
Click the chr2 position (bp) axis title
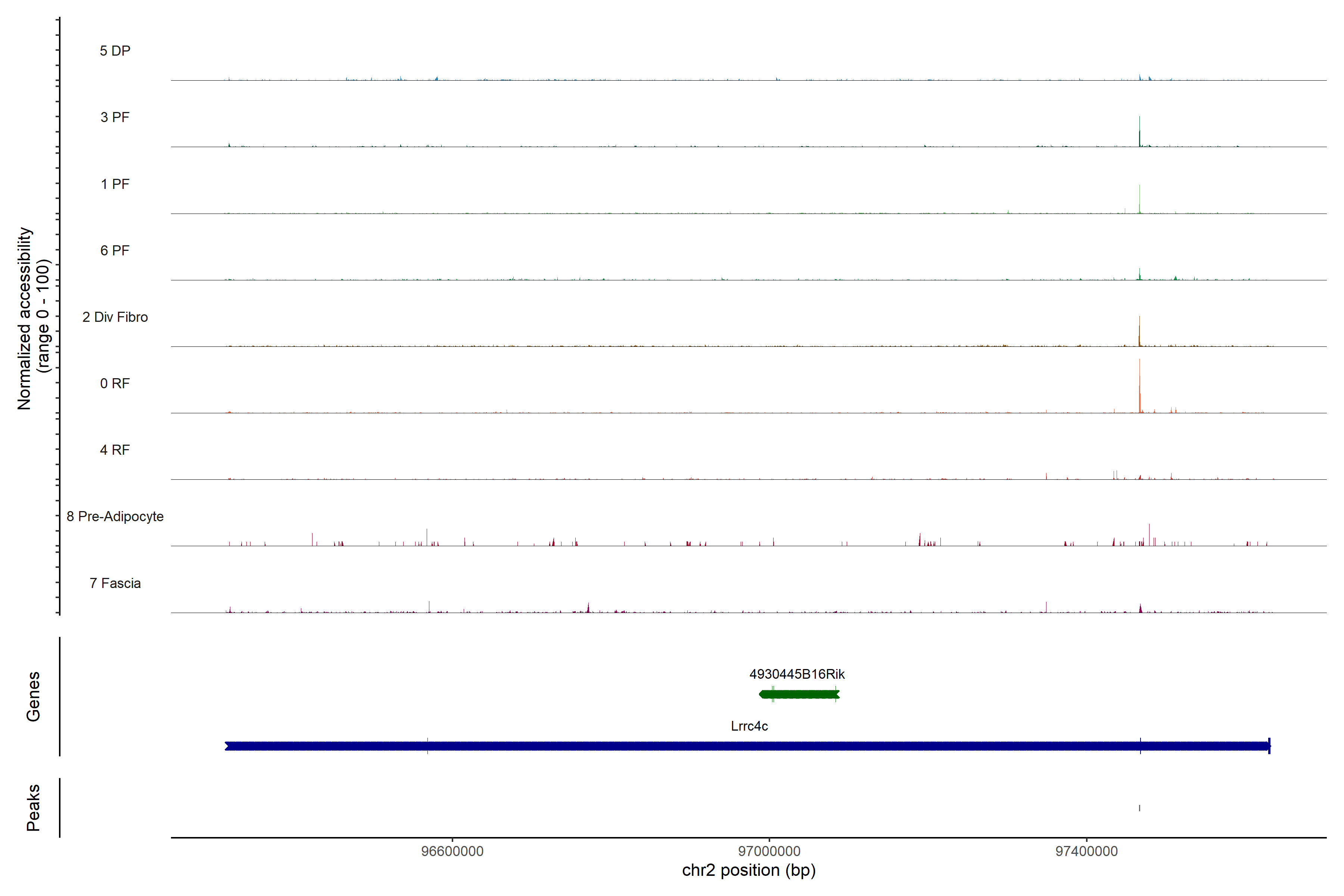pyautogui.click(x=749, y=870)
